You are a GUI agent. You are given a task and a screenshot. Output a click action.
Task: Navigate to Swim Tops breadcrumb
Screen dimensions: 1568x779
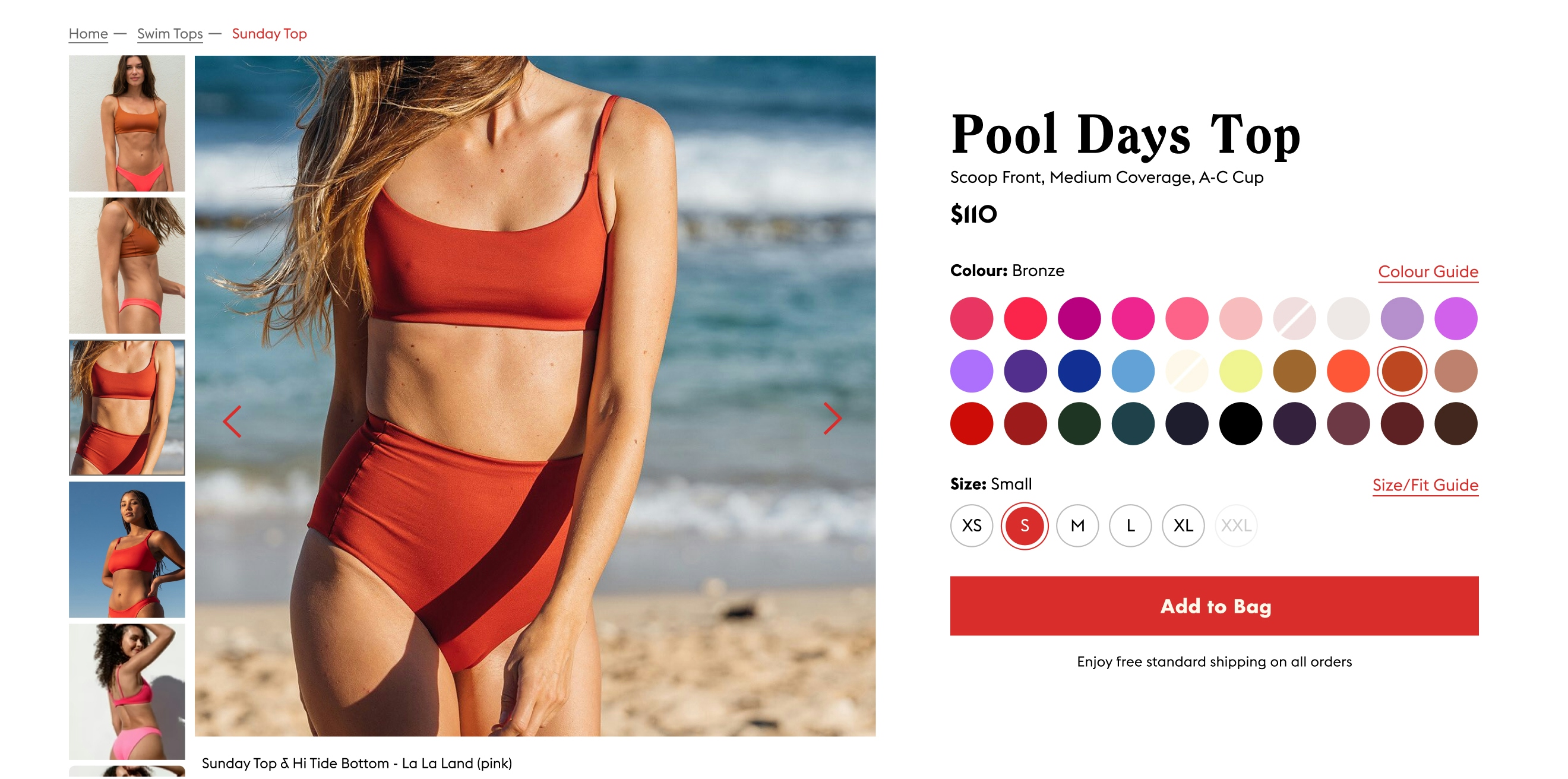pyautogui.click(x=170, y=33)
